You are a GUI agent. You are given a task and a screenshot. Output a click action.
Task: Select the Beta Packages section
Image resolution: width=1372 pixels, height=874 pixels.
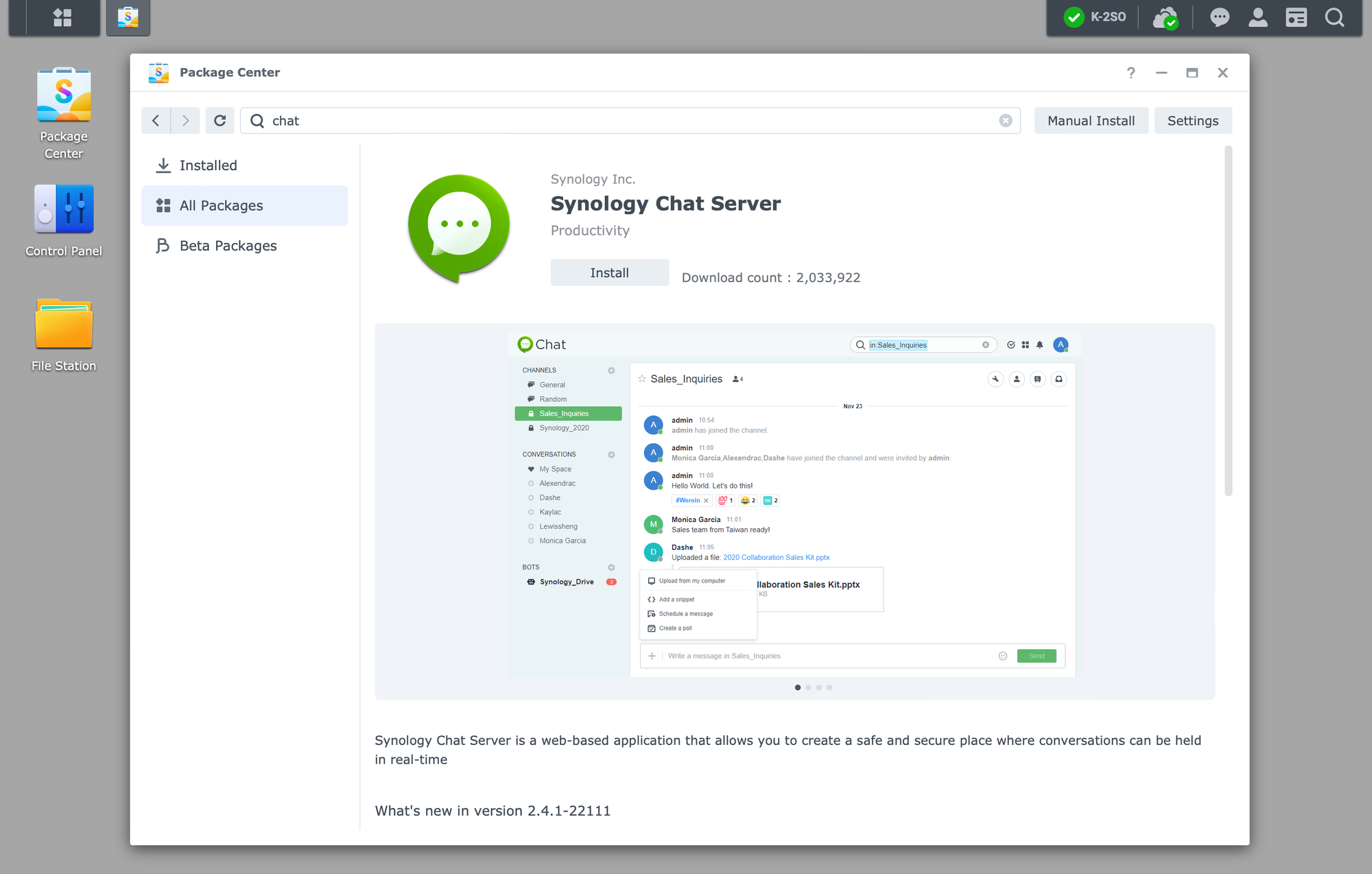coord(228,244)
